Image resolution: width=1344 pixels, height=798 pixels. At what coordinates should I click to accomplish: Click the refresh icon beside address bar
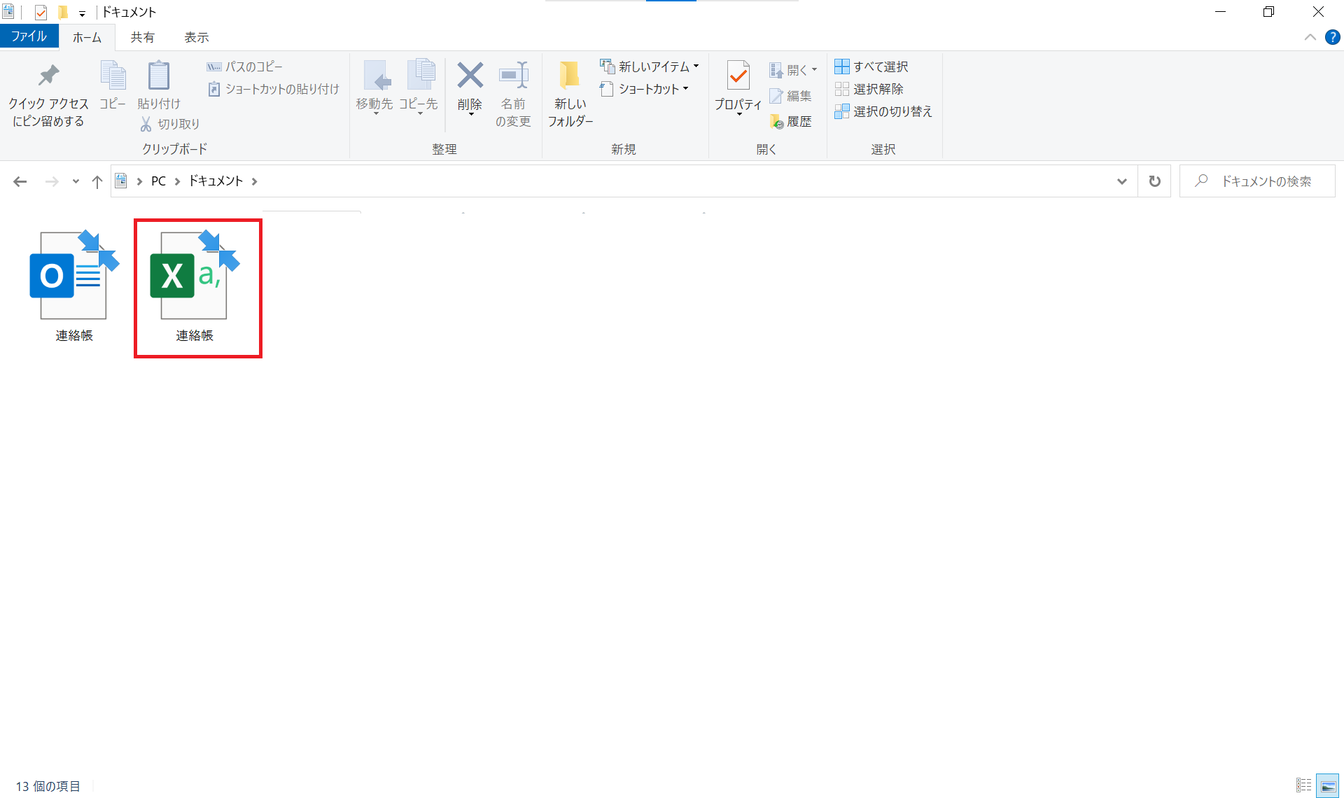pyautogui.click(x=1155, y=181)
